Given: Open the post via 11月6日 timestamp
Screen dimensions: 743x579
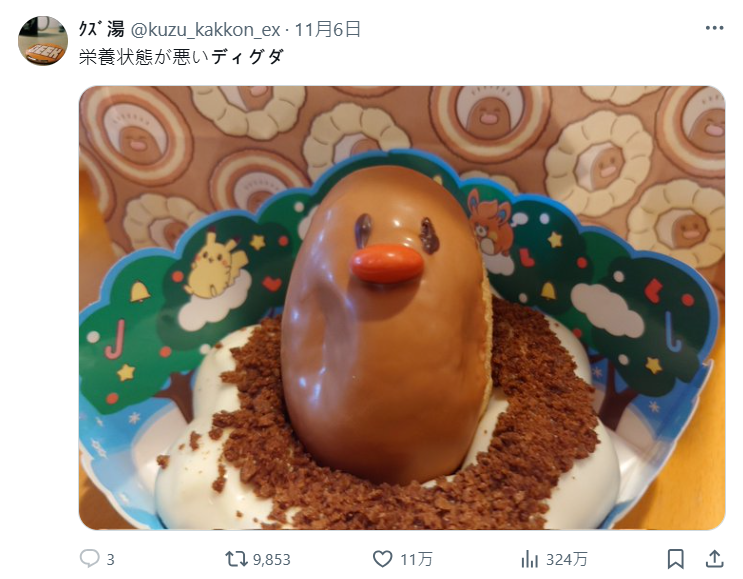Looking at the screenshot, I should coord(327,29).
